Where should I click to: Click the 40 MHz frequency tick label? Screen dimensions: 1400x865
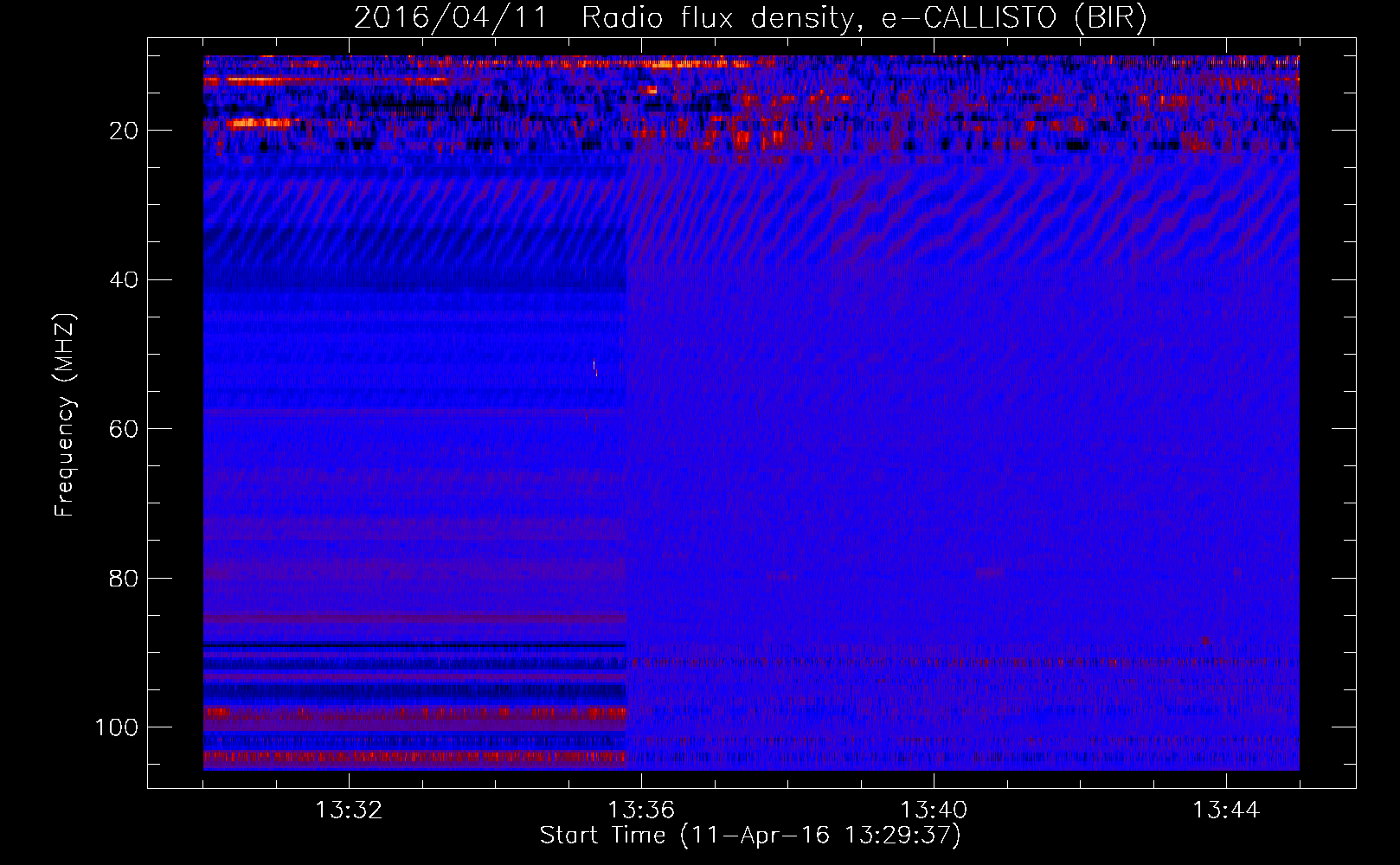[124, 280]
